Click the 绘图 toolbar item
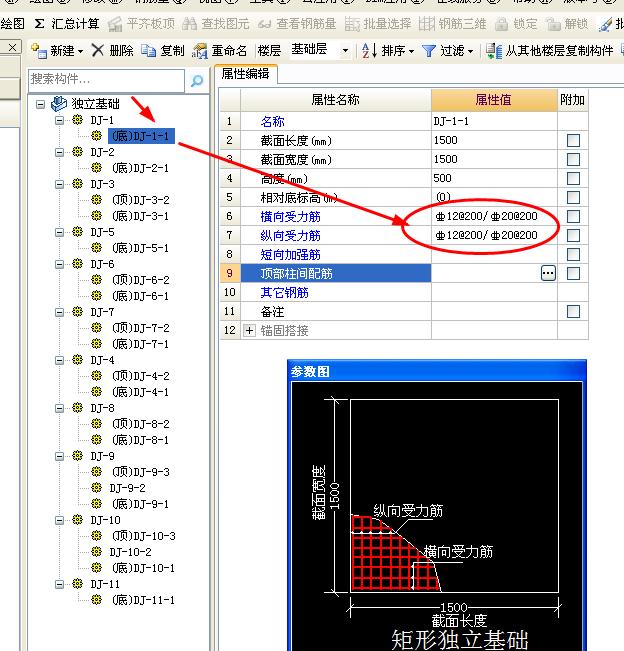The height and width of the screenshot is (651, 624). (12, 24)
